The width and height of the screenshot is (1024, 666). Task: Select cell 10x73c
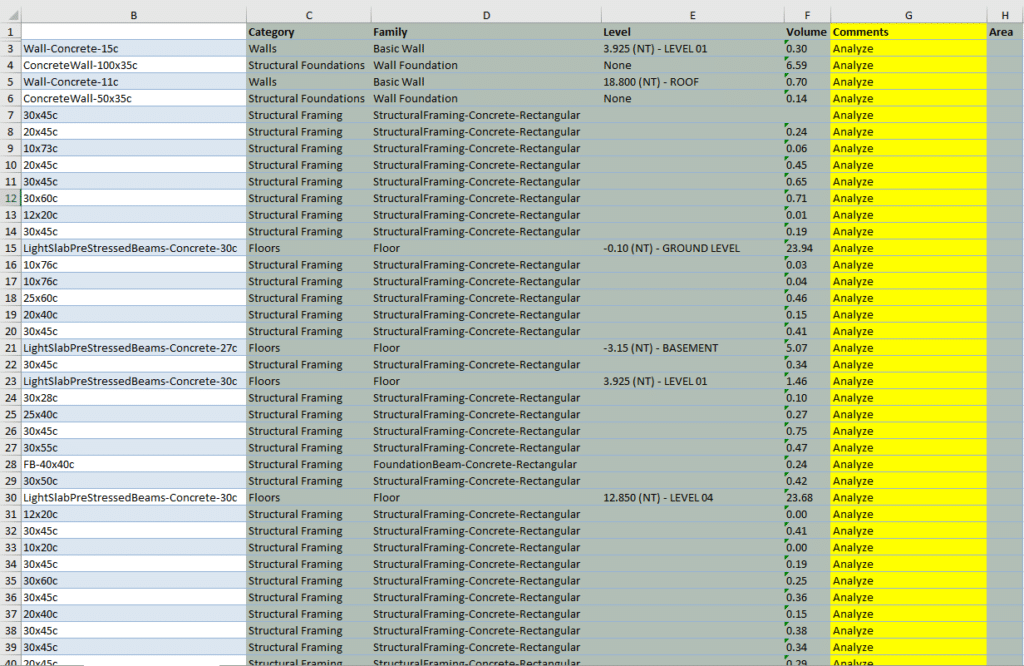[134, 149]
